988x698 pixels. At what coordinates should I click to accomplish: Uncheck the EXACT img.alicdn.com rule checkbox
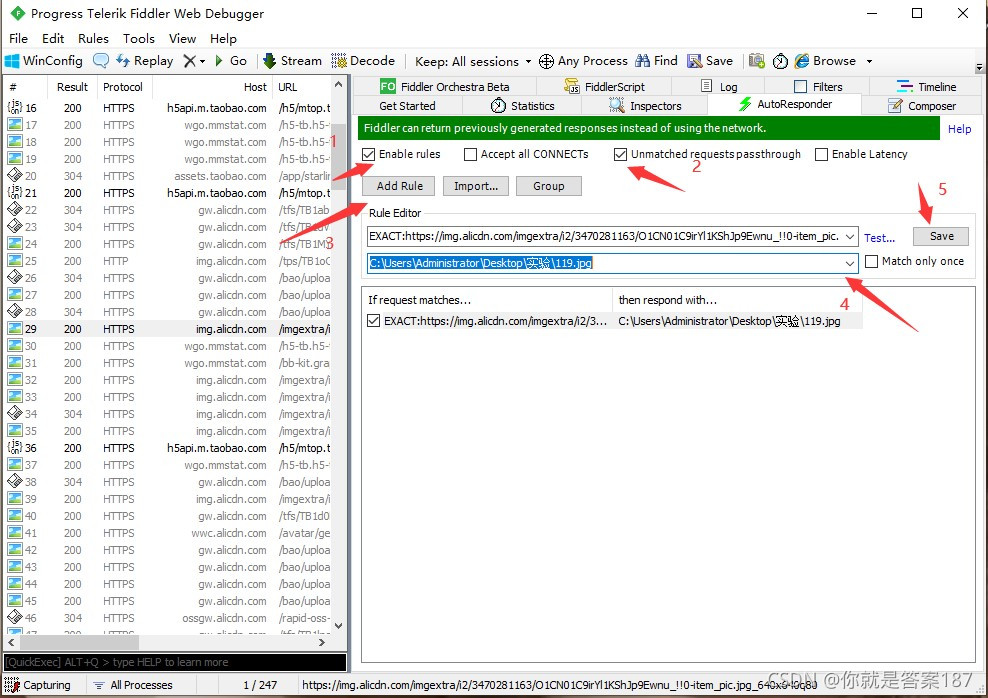point(374,321)
